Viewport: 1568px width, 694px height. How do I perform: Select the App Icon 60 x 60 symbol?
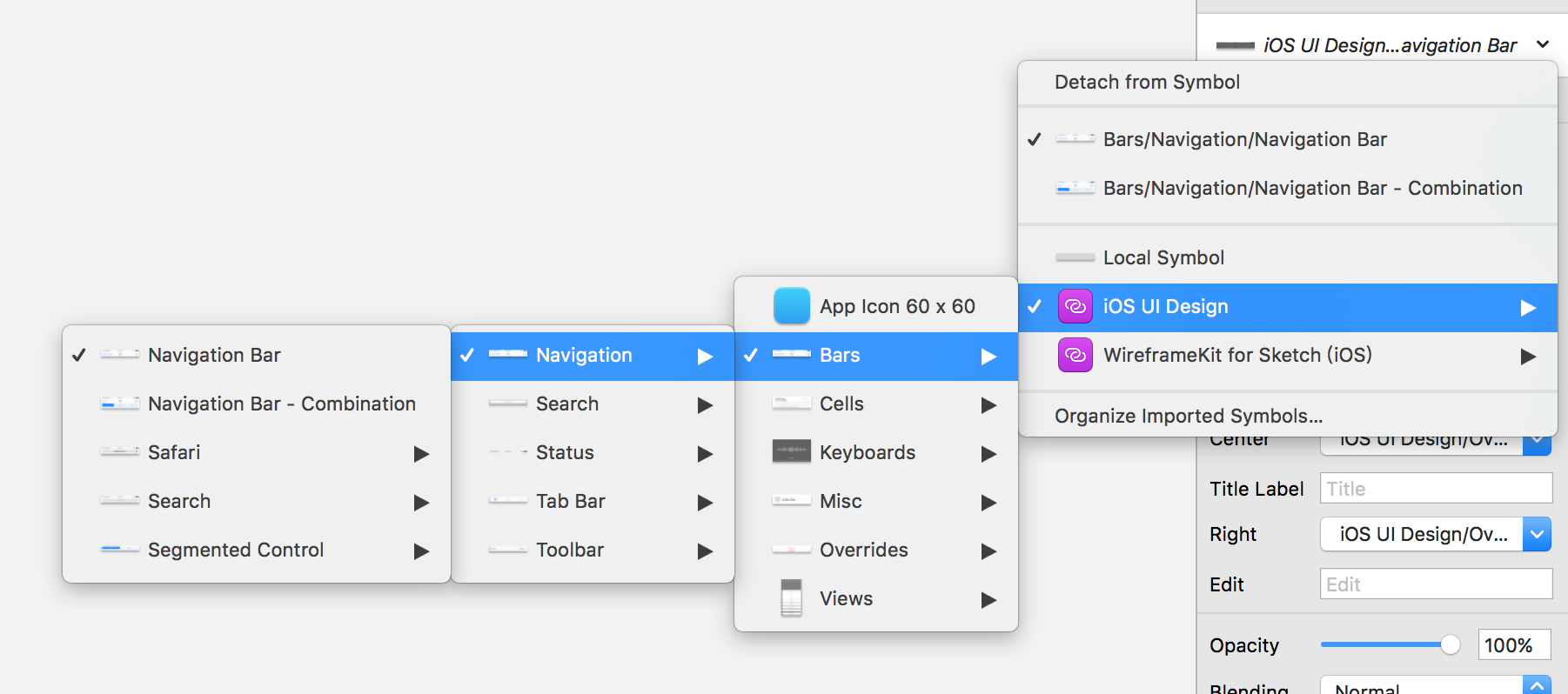[876, 306]
